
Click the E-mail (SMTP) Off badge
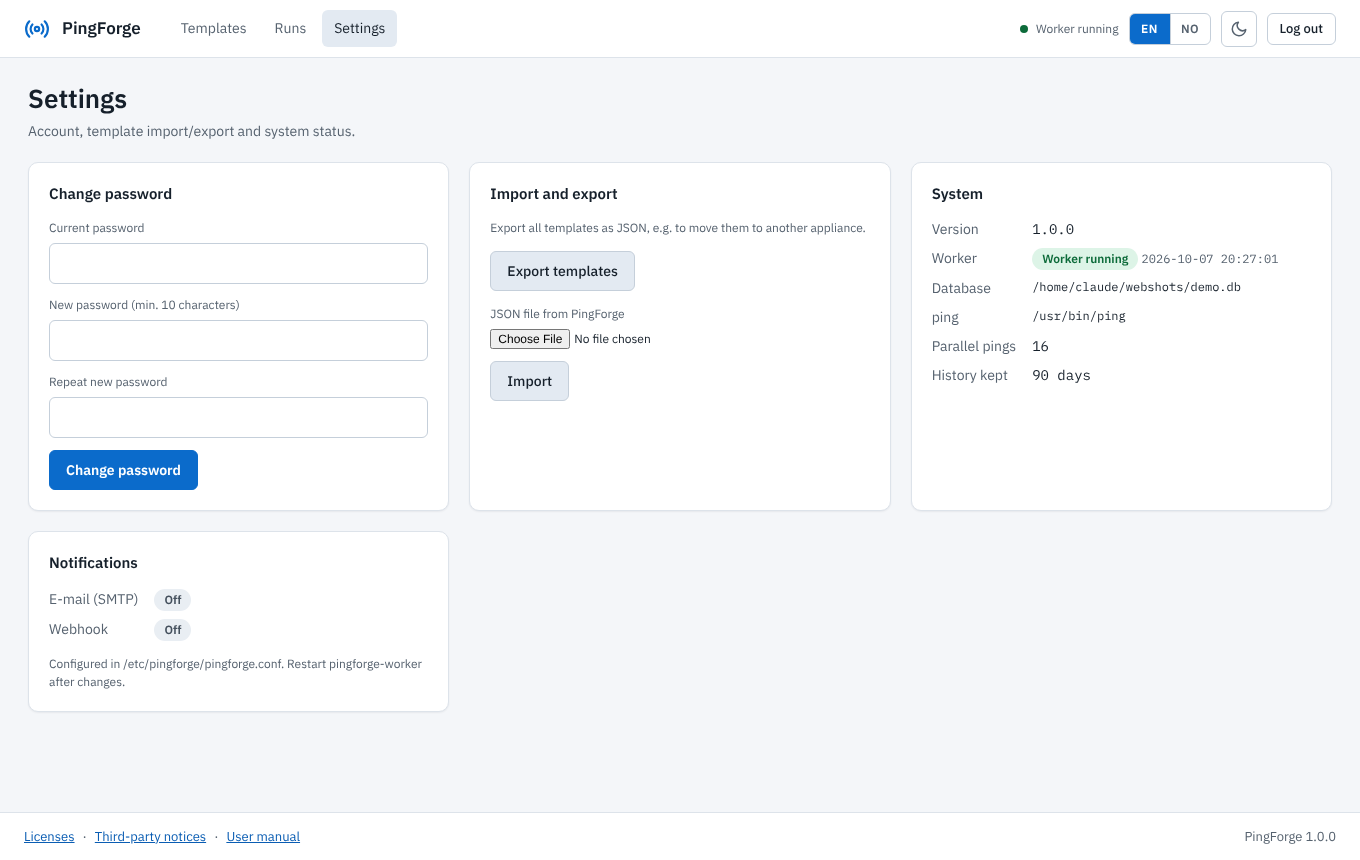pyautogui.click(x=173, y=600)
